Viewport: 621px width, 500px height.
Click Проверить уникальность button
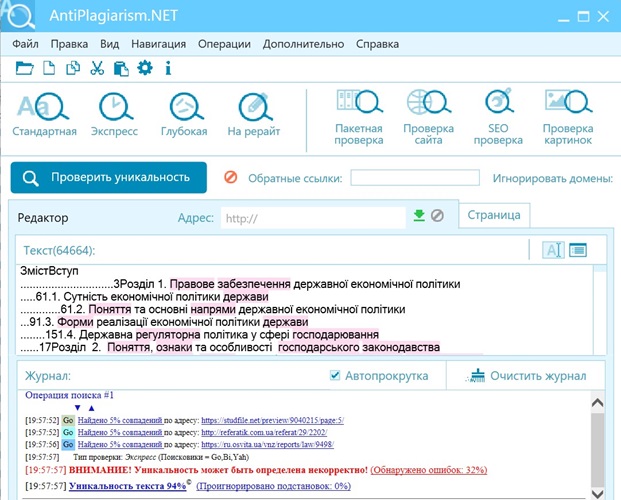(109, 177)
